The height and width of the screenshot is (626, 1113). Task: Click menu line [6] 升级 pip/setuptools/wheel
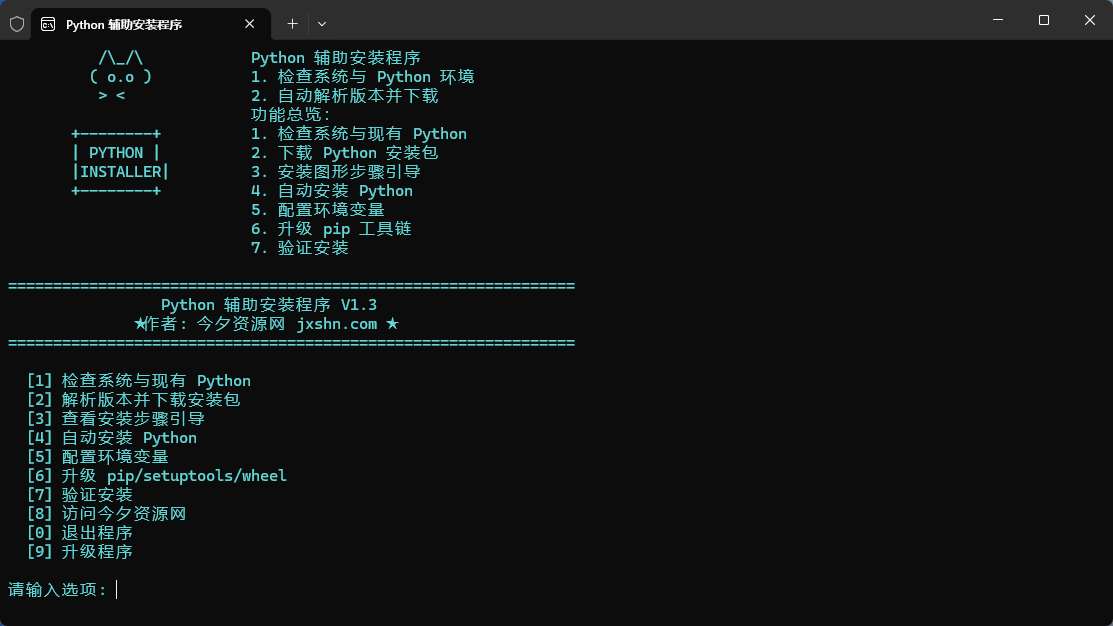click(157, 476)
